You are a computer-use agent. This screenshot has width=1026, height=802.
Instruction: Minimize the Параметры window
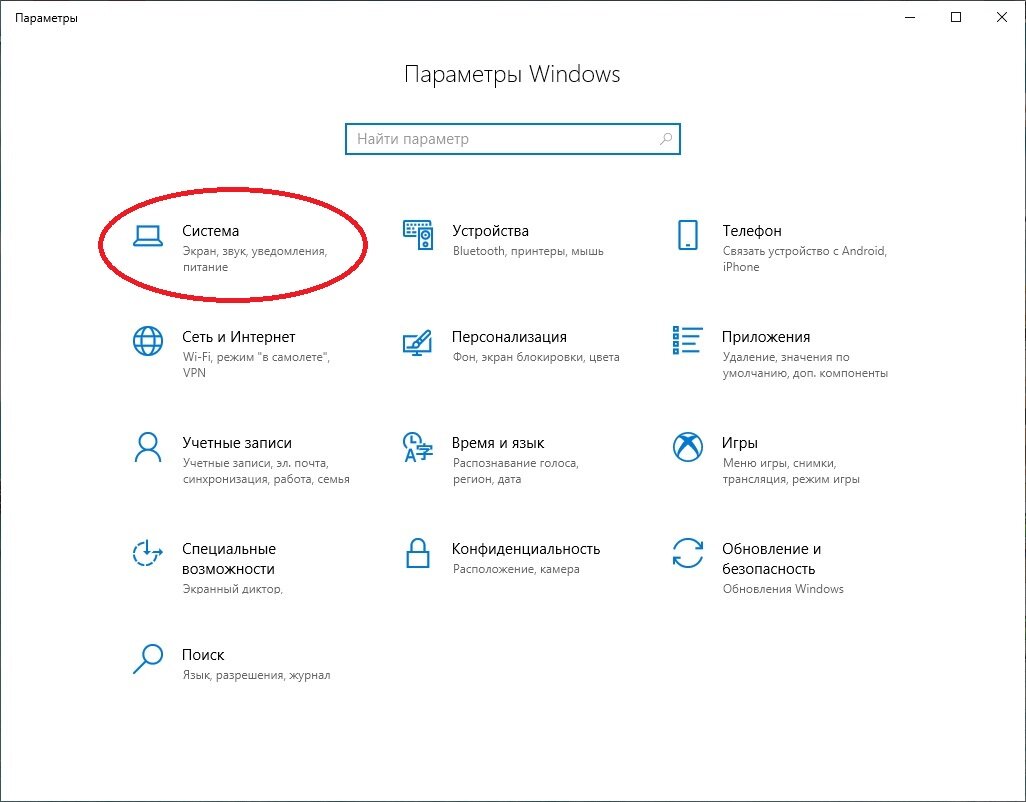coord(910,18)
